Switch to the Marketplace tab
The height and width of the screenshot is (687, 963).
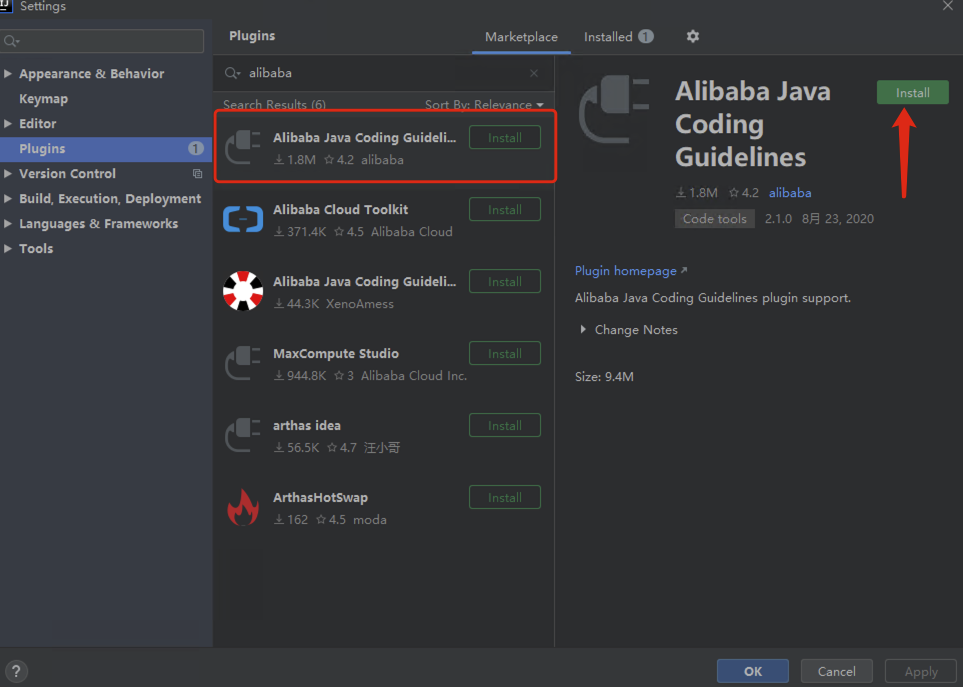tap(521, 37)
